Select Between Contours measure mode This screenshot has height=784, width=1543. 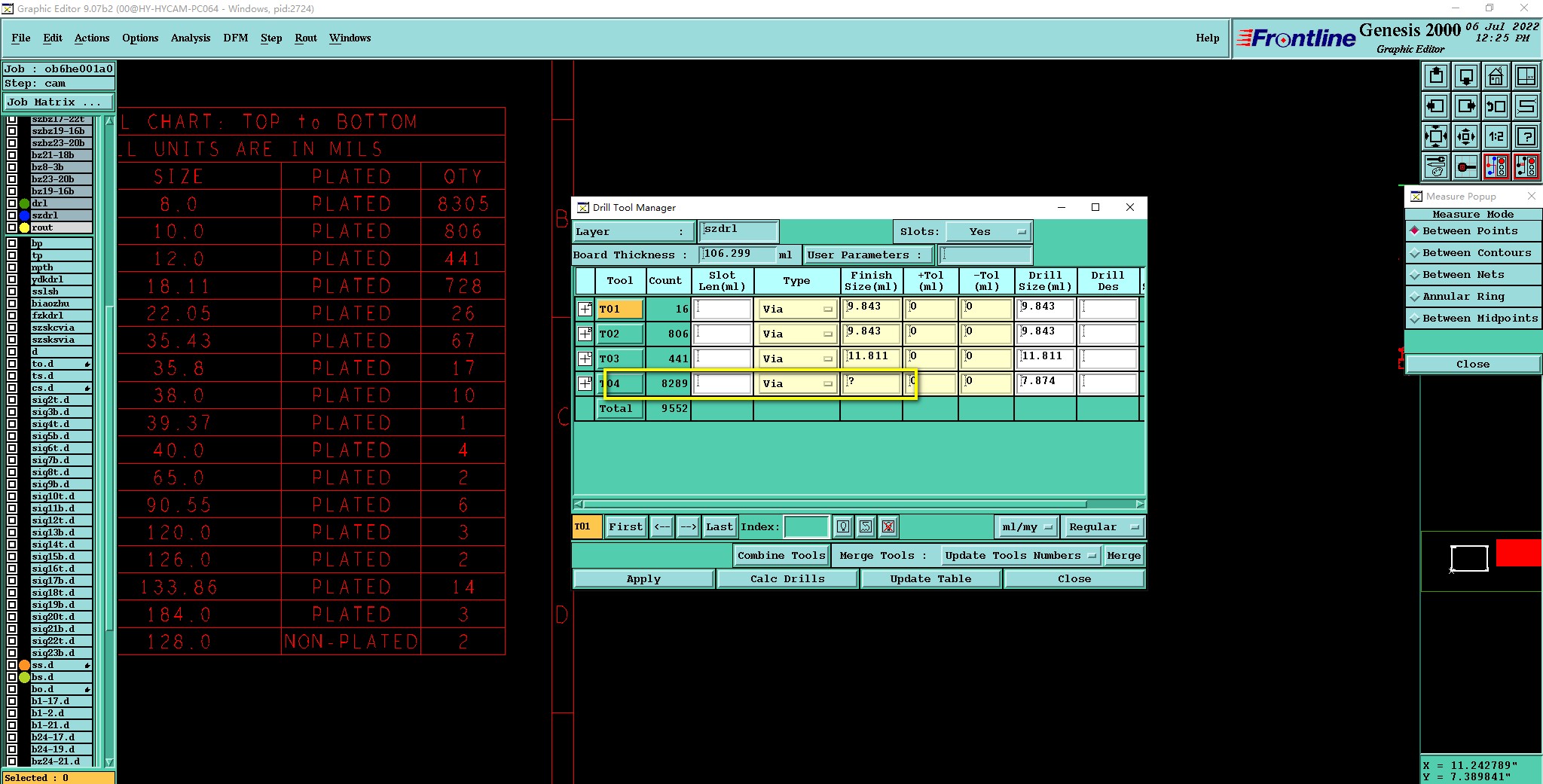(x=1473, y=253)
